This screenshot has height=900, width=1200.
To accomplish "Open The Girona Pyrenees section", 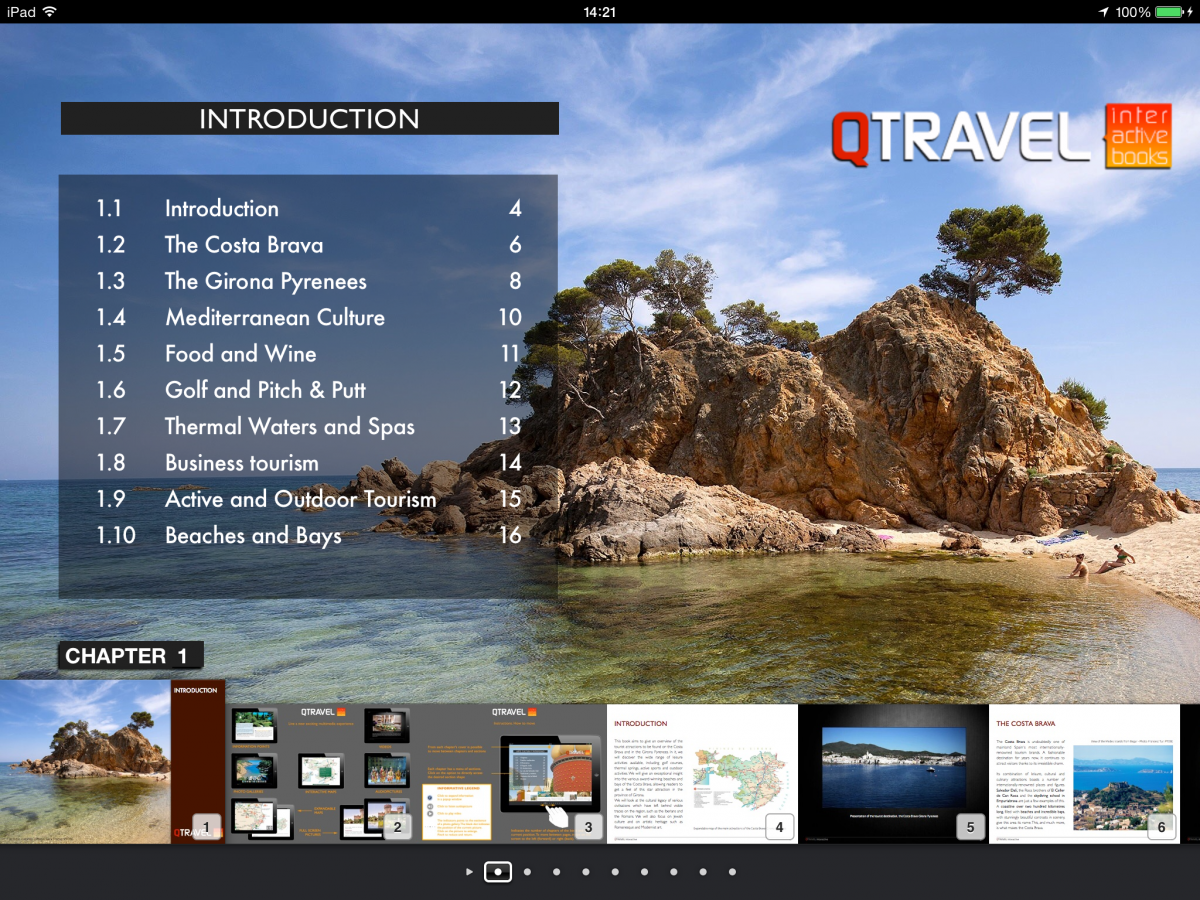I will (x=309, y=281).
